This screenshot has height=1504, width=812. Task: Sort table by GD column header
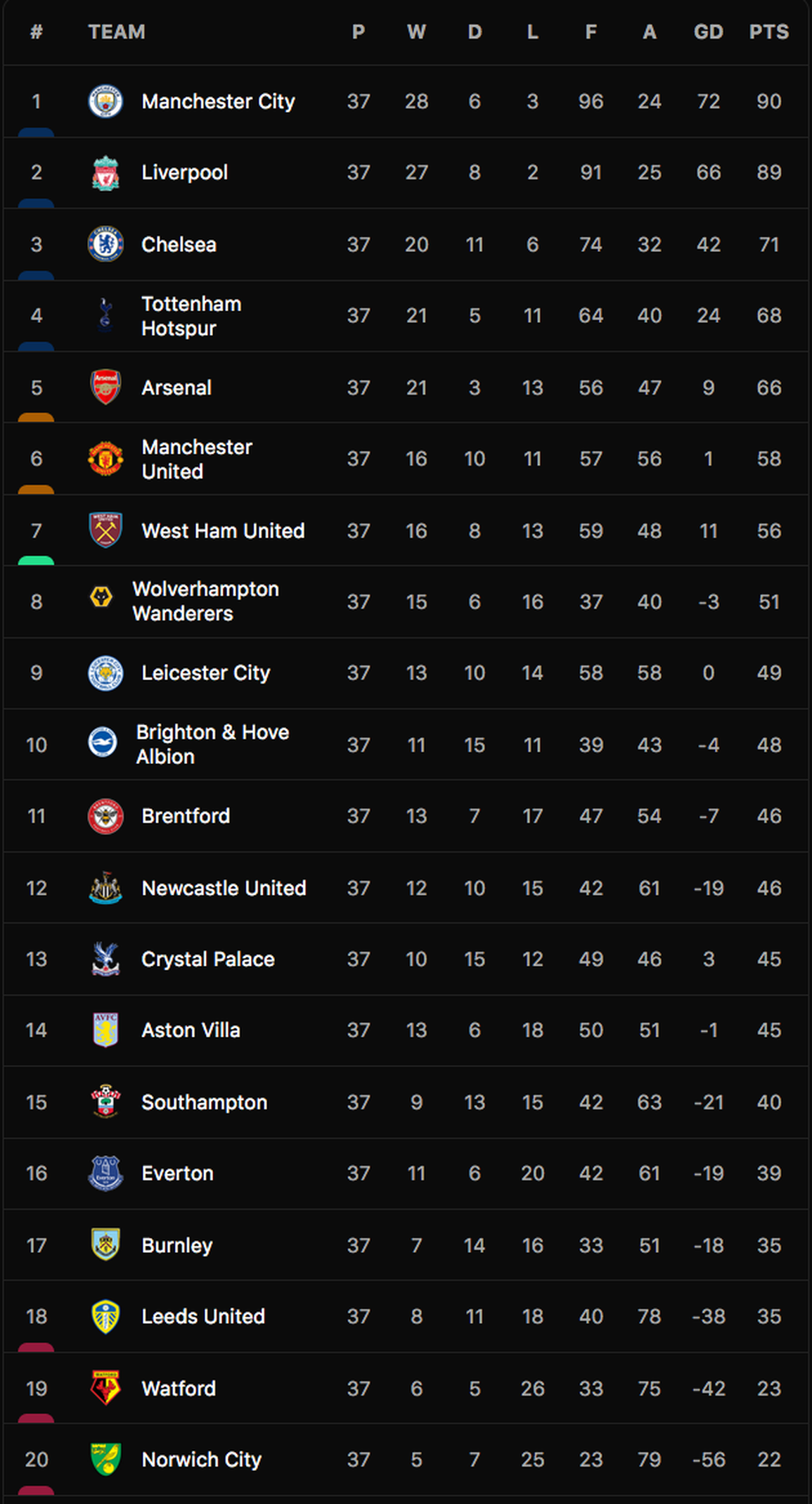click(708, 32)
